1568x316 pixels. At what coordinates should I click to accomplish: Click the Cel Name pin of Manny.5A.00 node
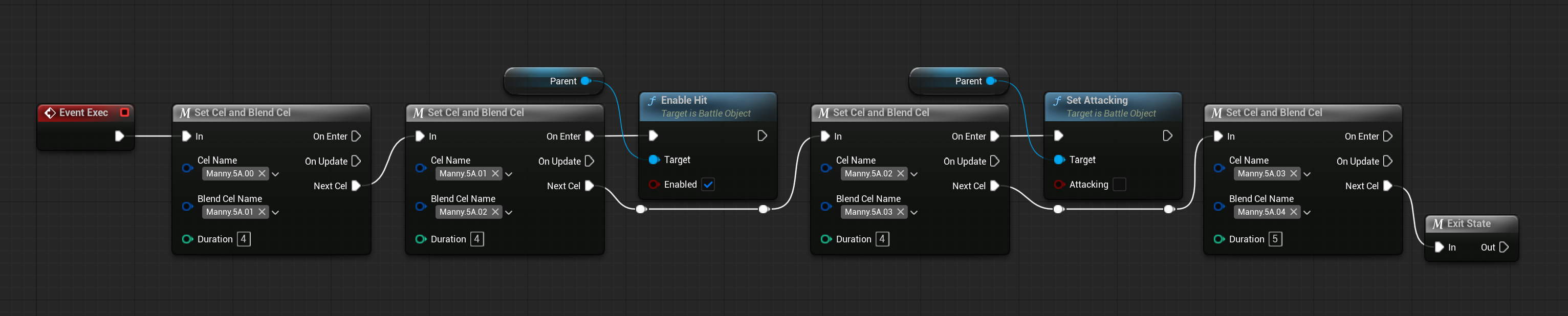pyautogui.click(x=187, y=168)
